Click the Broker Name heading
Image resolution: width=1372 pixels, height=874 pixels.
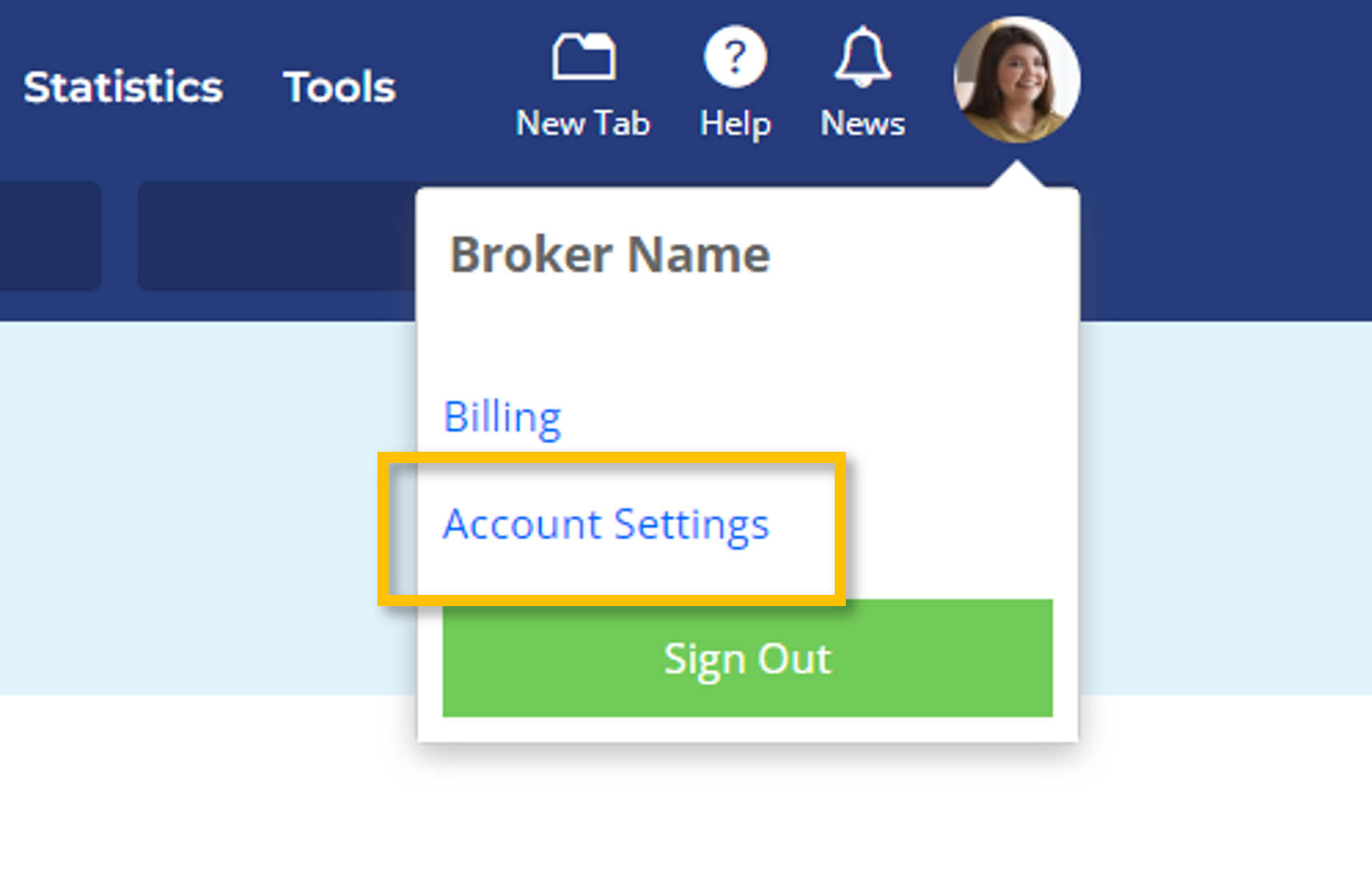pyautogui.click(x=610, y=255)
